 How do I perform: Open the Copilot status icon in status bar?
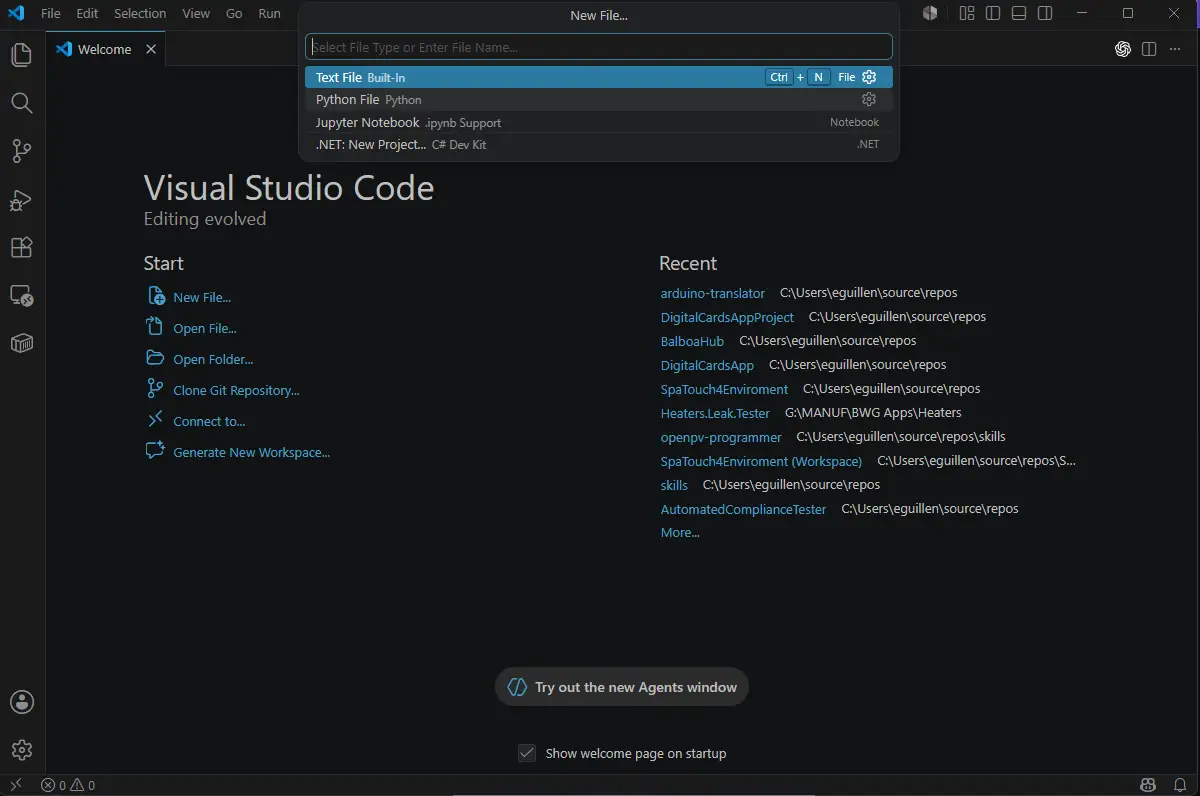pyautogui.click(x=1148, y=786)
